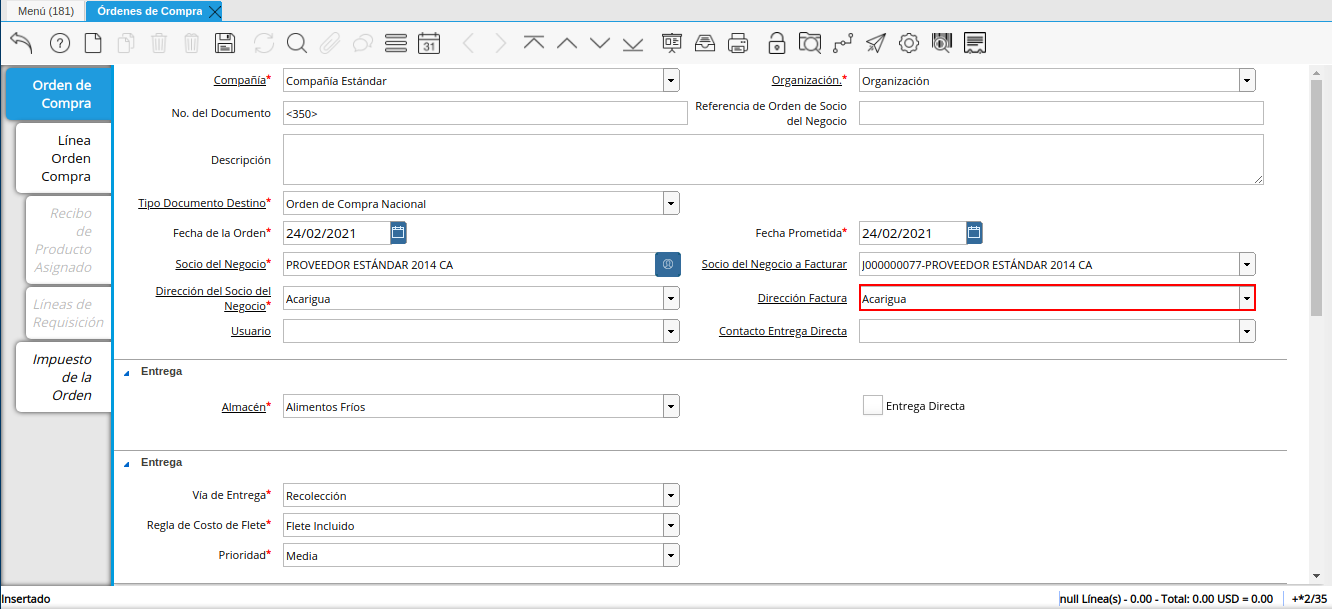The image size is (1332, 609).
Task: Open the calendar history records icon
Action: (x=429, y=43)
